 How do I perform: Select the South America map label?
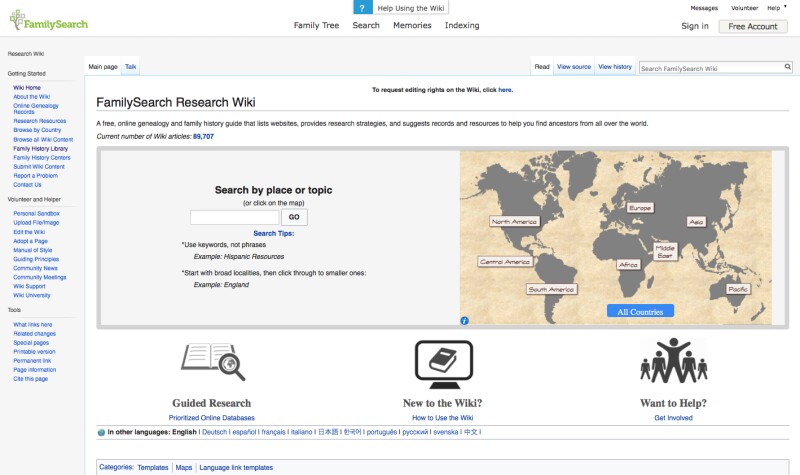point(552,289)
